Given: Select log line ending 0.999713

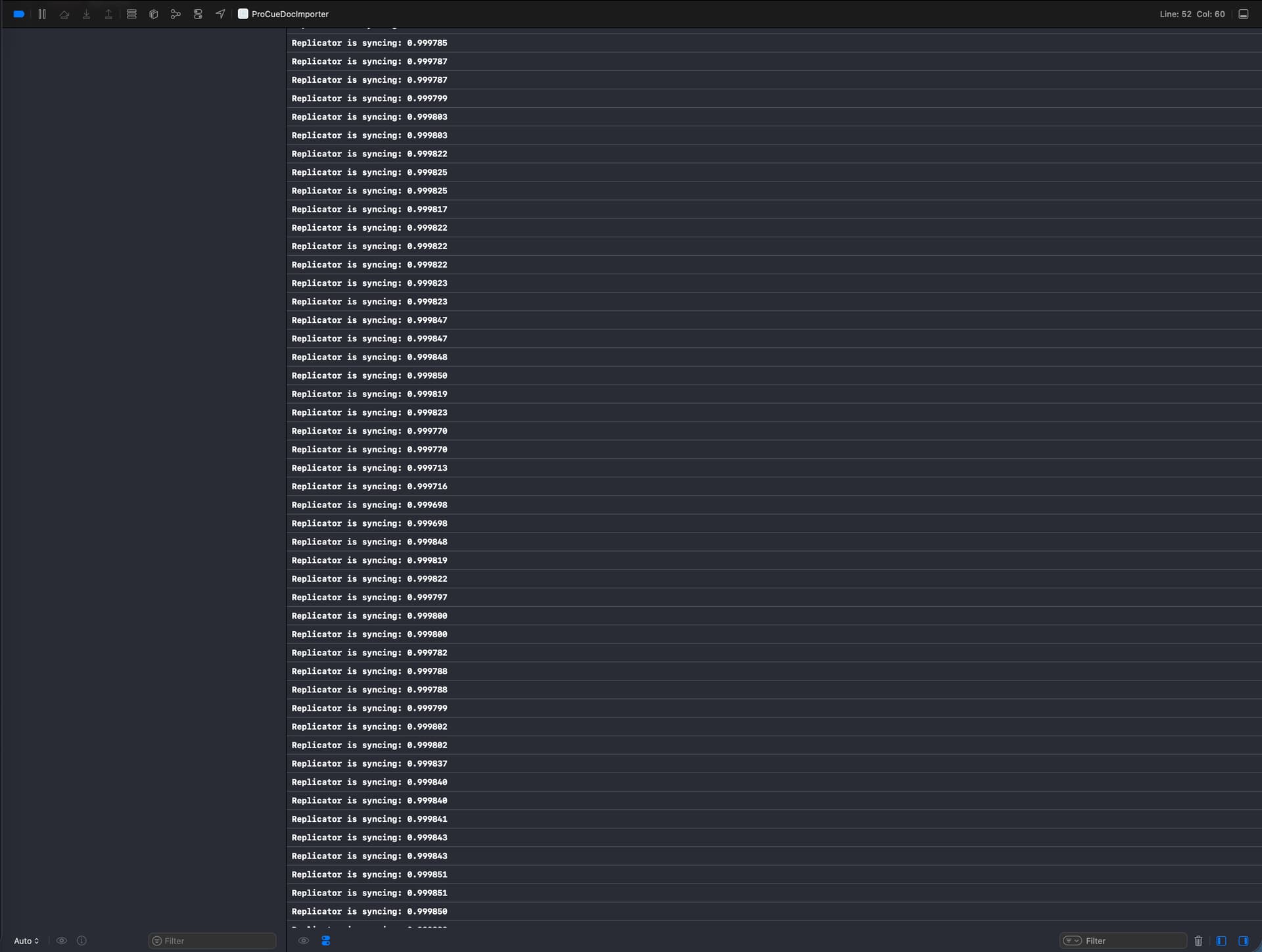Looking at the screenshot, I should click(x=774, y=468).
